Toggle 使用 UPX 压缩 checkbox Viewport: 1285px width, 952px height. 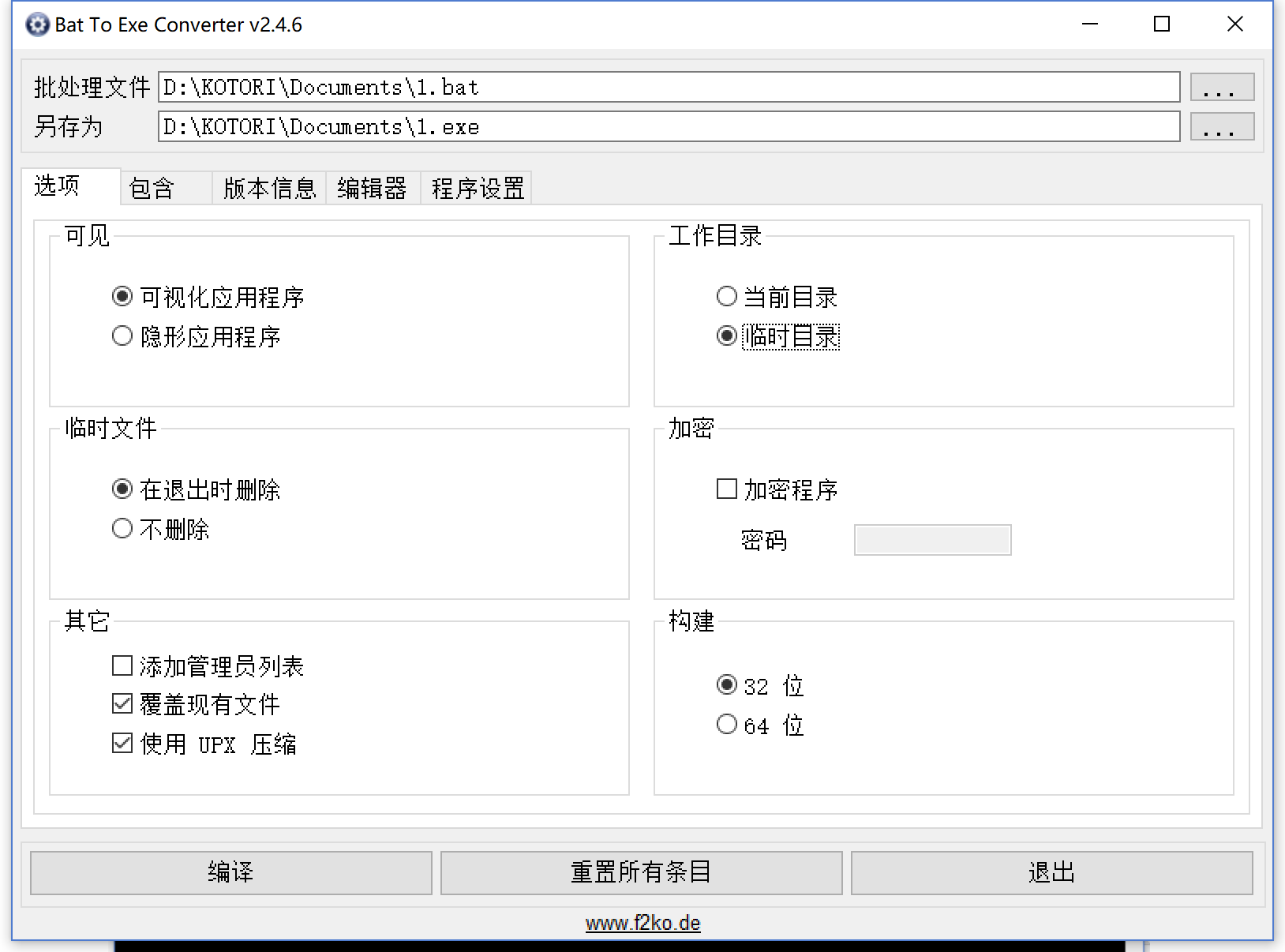tap(204, 744)
